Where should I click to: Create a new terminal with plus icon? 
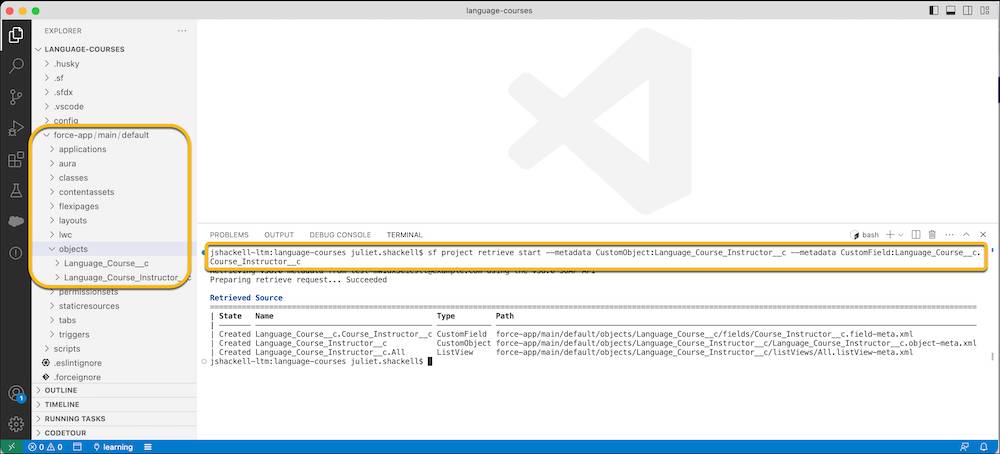[x=890, y=235]
